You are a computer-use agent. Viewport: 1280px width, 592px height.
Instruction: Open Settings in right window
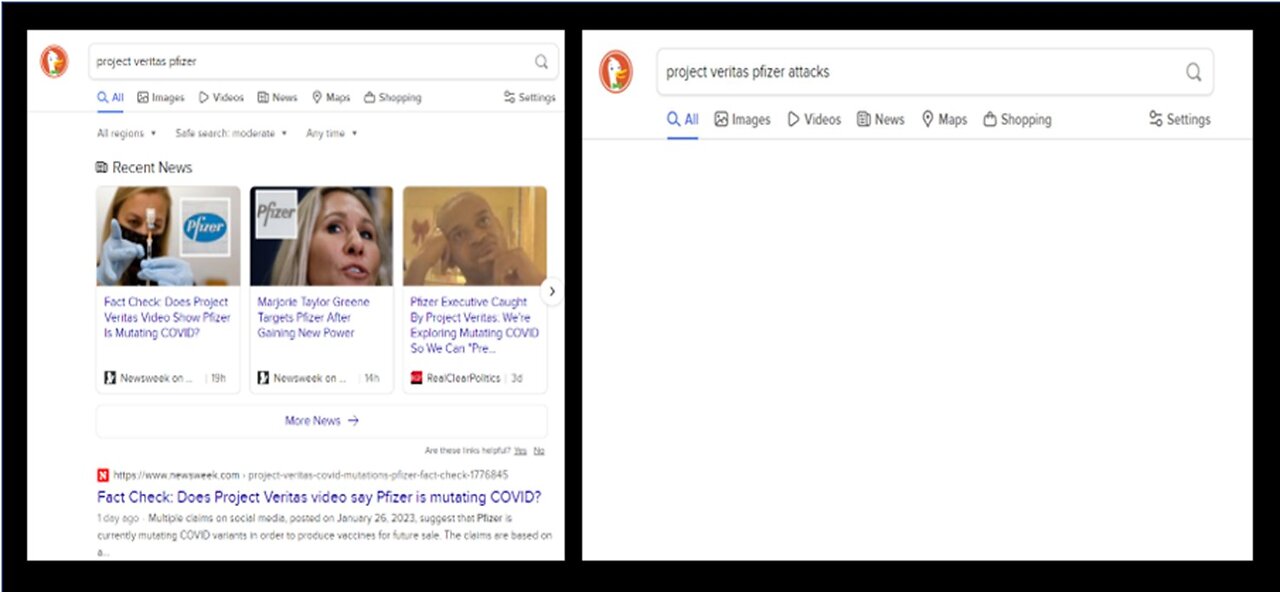(1179, 120)
